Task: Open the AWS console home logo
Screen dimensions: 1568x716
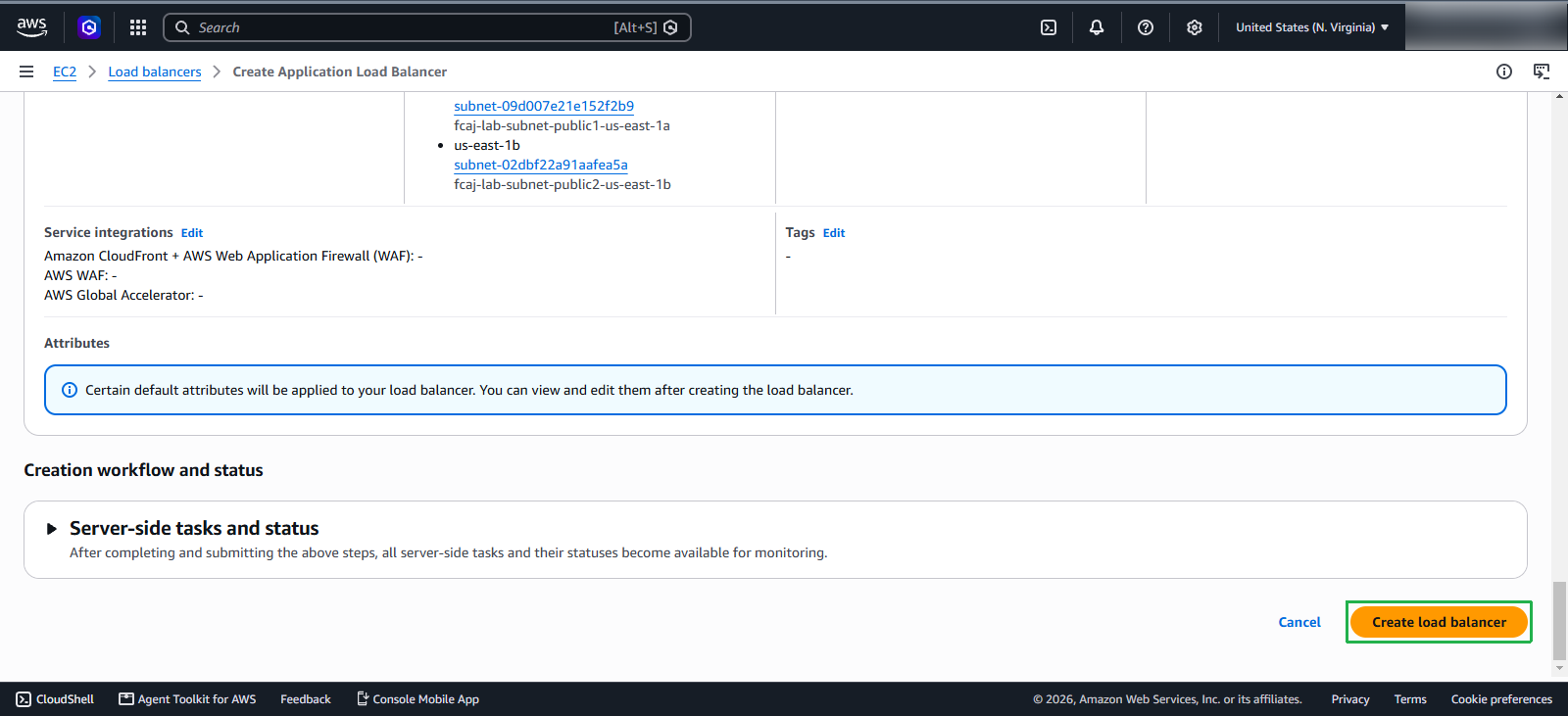Action: (31, 27)
